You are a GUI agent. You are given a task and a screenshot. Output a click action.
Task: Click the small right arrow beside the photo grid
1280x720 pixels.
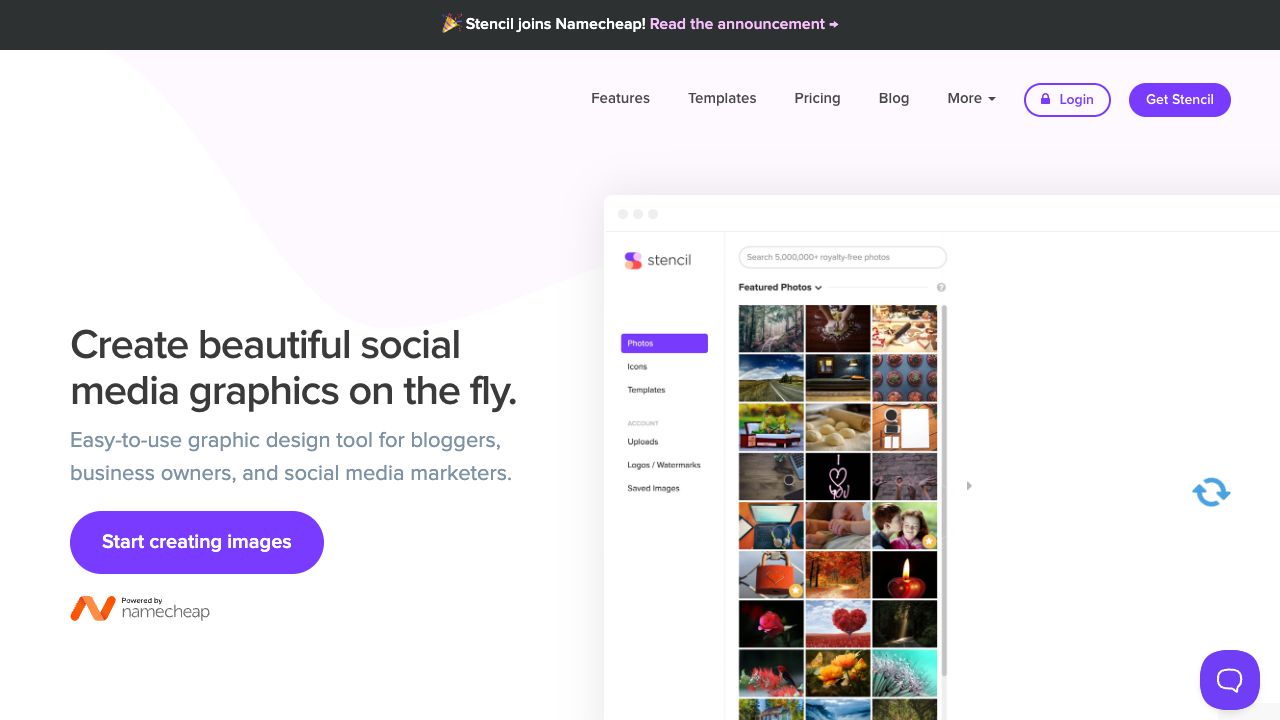coord(968,486)
